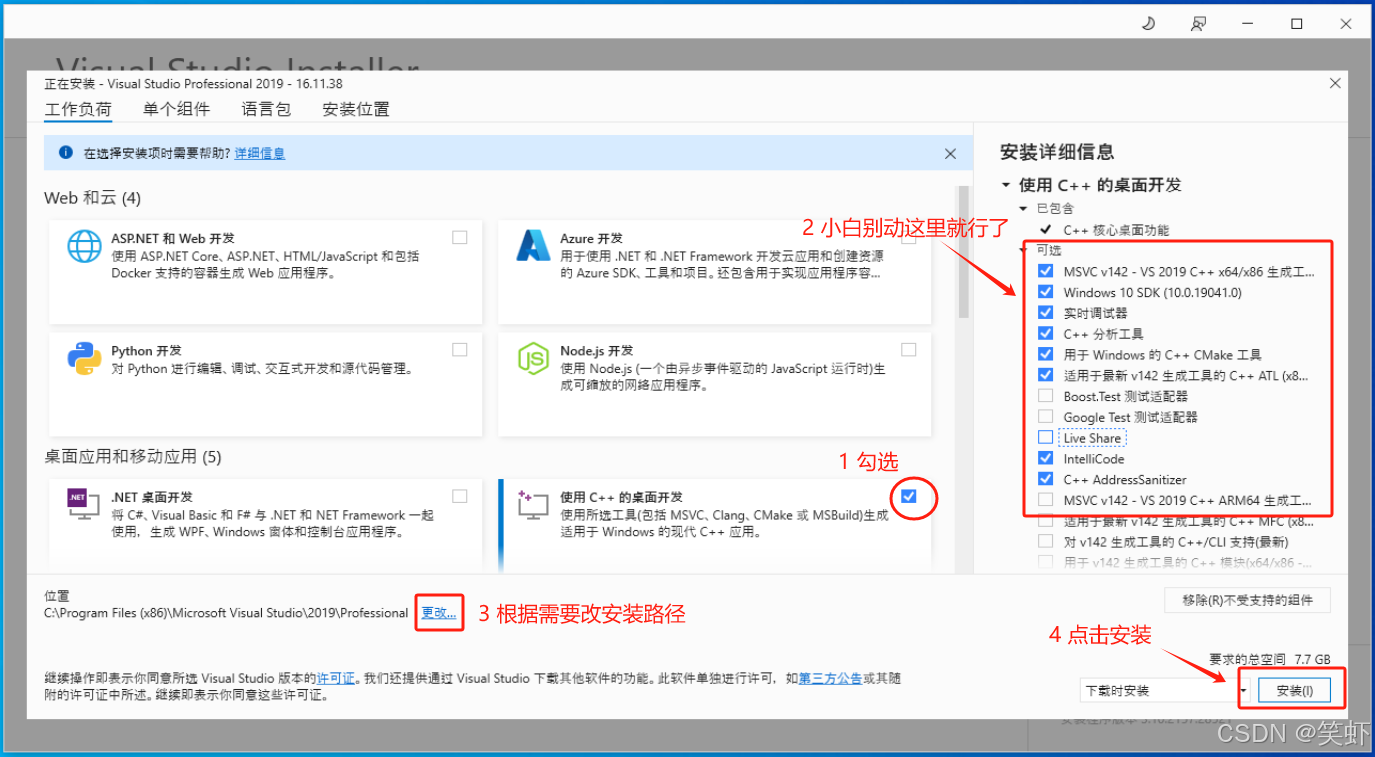The width and height of the screenshot is (1375, 757).
Task: Uncheck C++ AddressSanitizer component
Action: pyautogui.click(x=1045, y=479)
